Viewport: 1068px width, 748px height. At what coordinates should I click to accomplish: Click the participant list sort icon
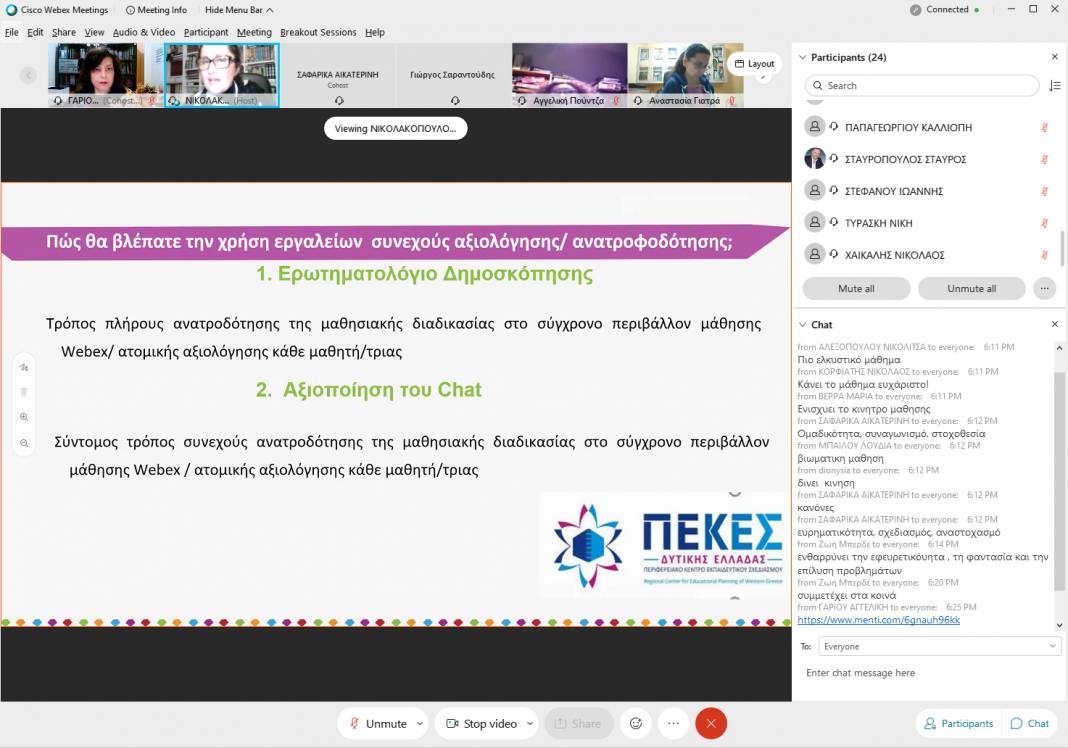[1055, 86]
